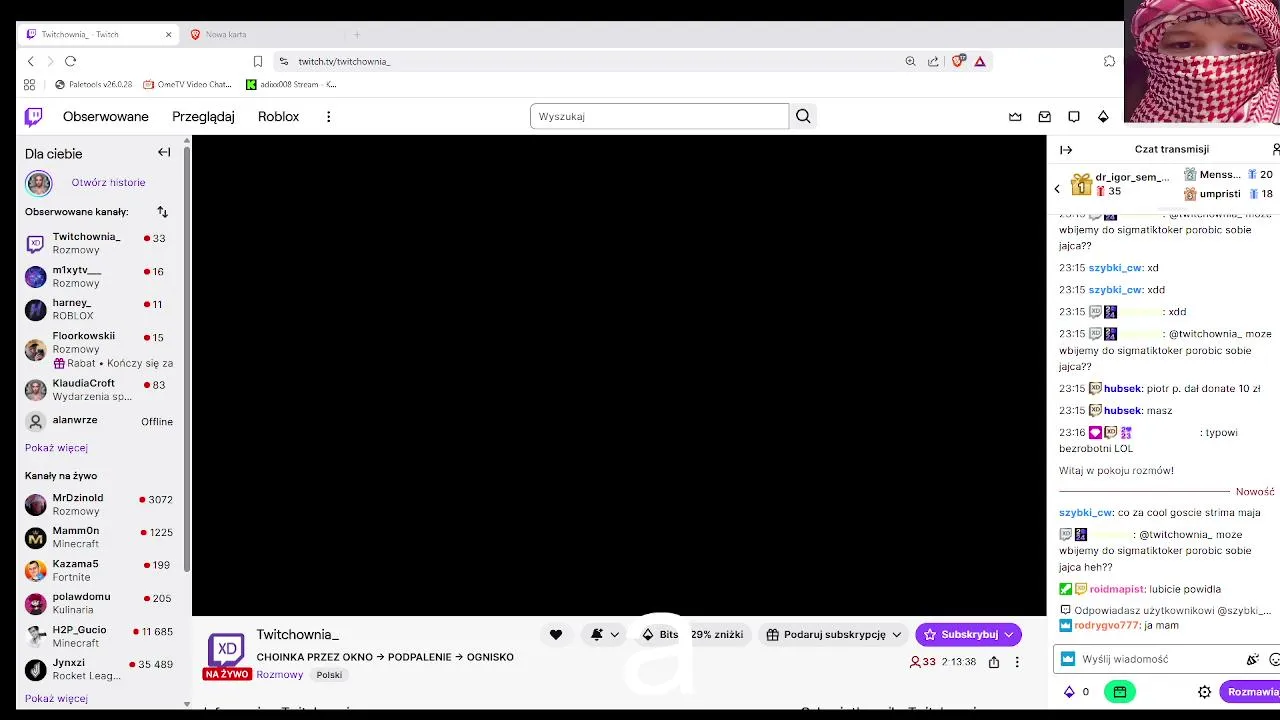
Task: Click the Rozmawiaj chat send button
Action: click(1252, 692)
